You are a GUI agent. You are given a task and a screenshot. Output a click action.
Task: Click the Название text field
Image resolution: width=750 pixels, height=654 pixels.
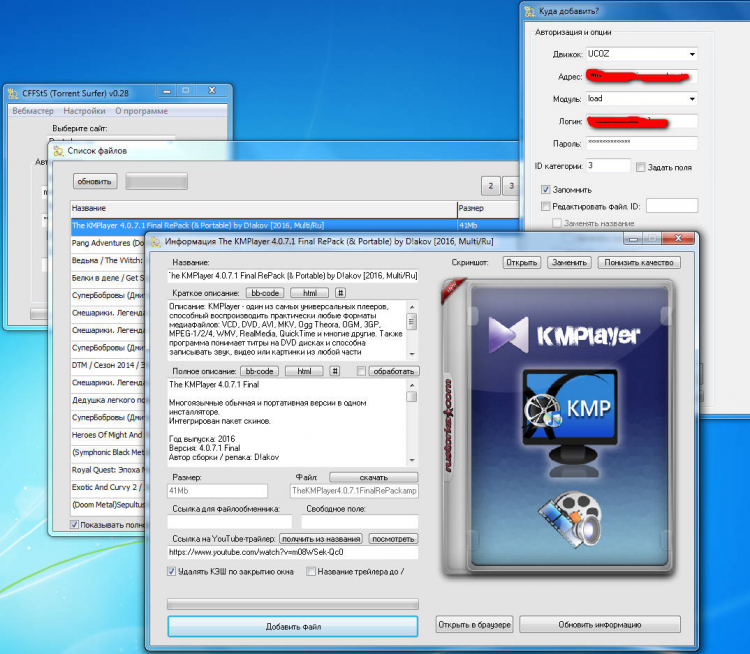coord(293,276)
